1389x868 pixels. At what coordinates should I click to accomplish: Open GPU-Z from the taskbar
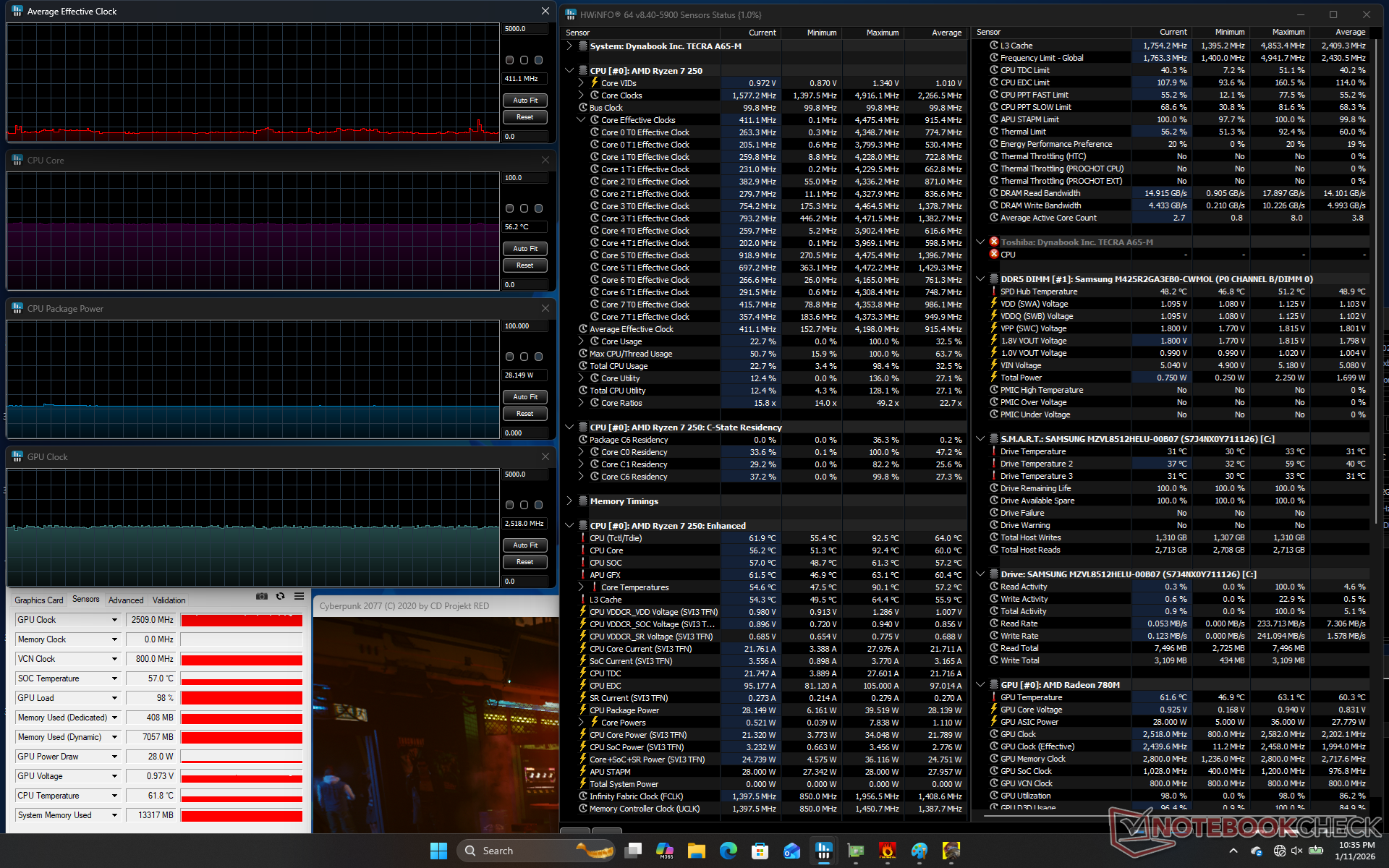856,851
